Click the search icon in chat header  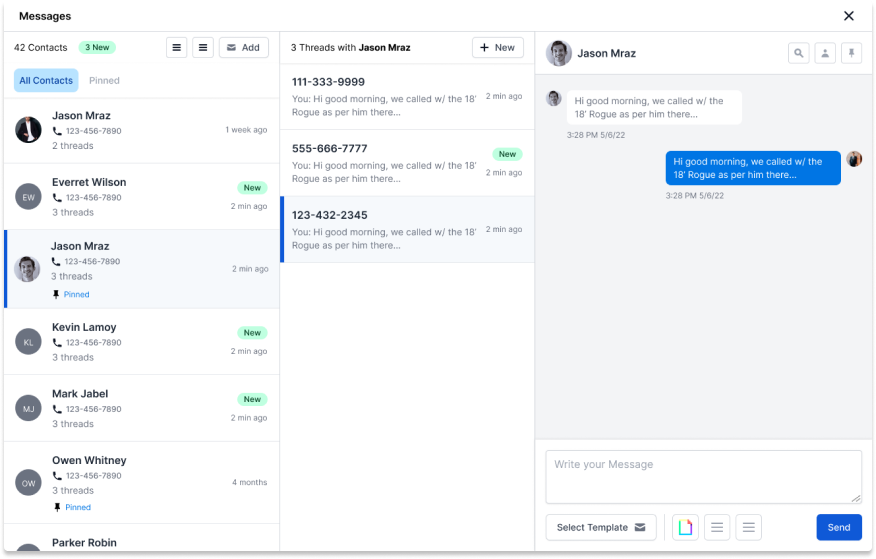click(x=798, y=53)
